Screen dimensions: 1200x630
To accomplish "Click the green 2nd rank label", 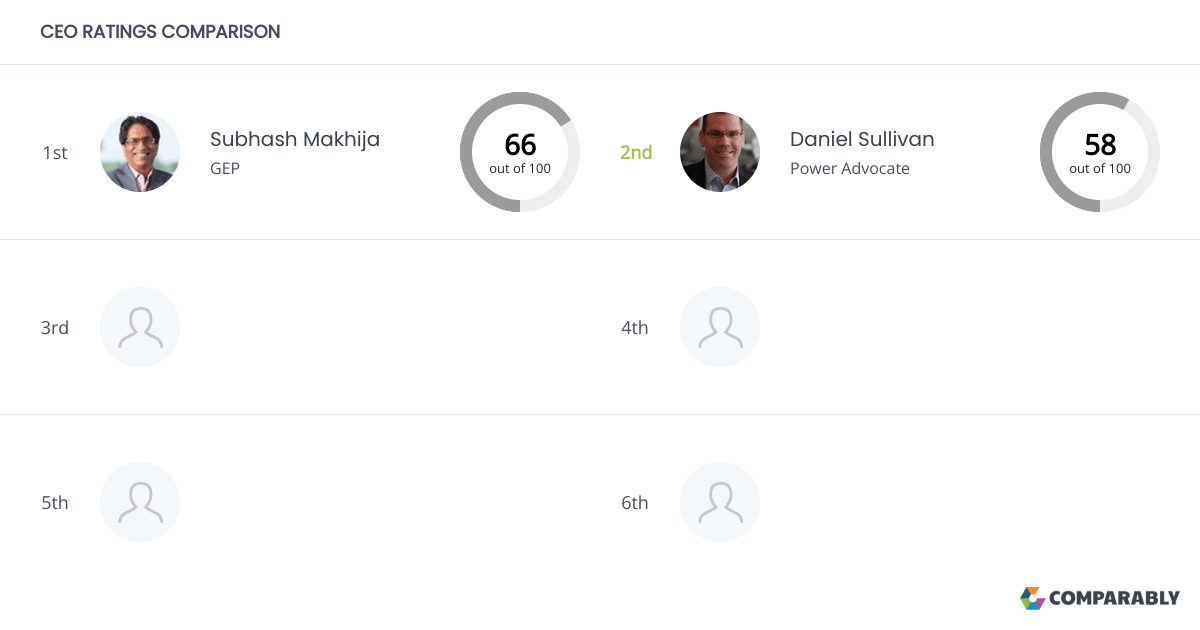I will (x=636, y=152).
